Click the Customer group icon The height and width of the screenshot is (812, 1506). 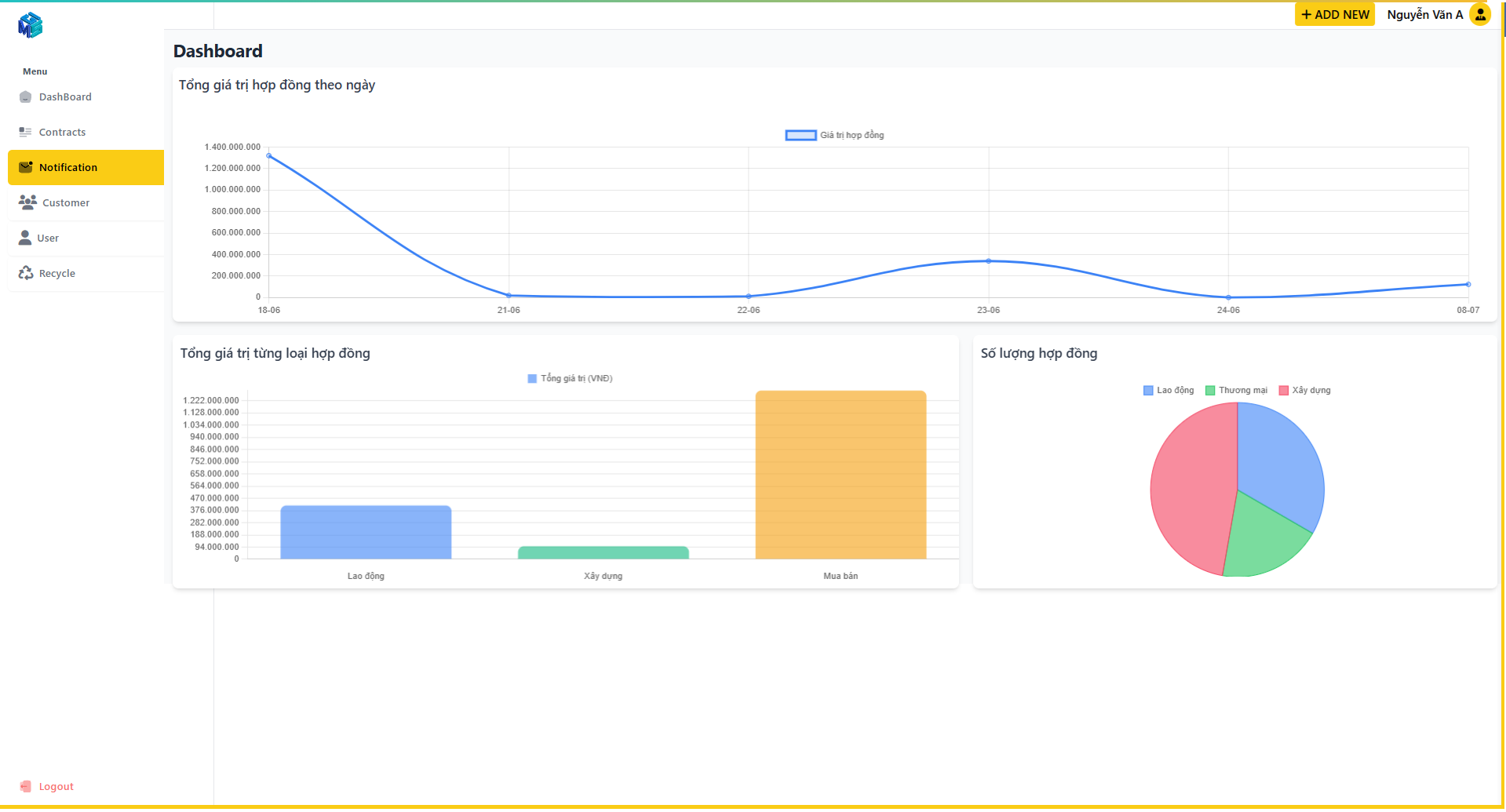pos(27,202)
